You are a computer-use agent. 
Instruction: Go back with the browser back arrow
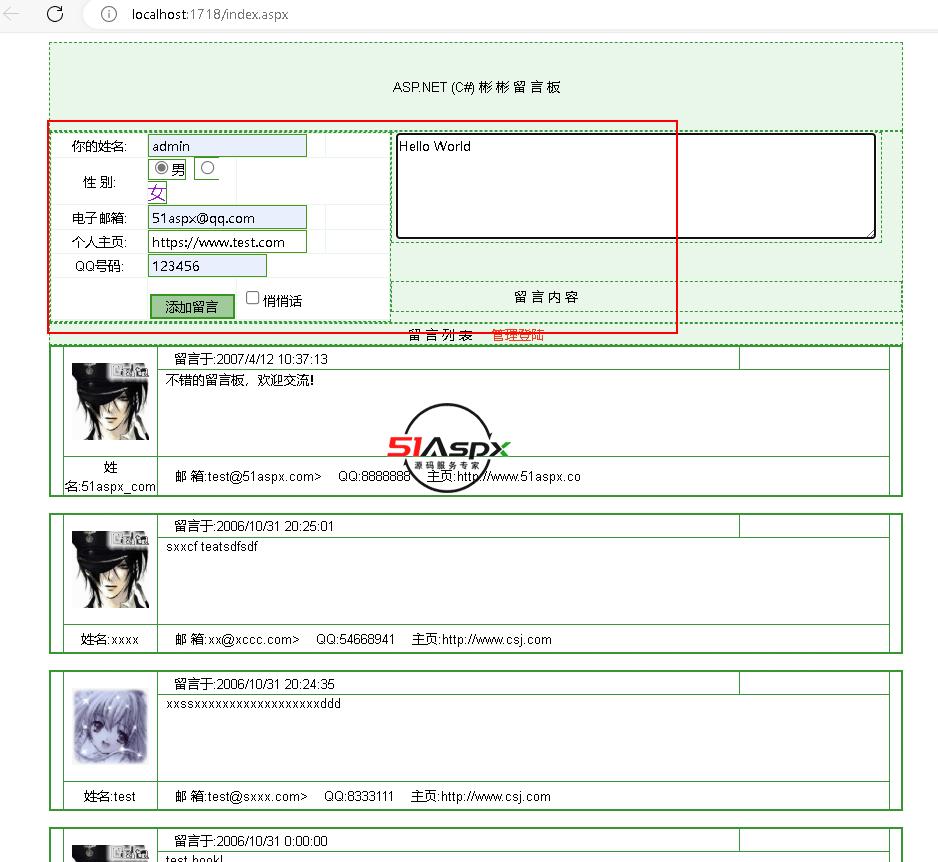11,14
